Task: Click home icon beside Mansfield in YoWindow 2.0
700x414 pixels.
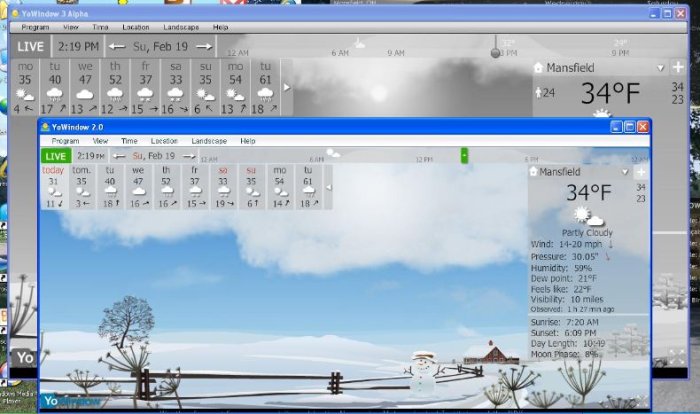Action: 533,171
